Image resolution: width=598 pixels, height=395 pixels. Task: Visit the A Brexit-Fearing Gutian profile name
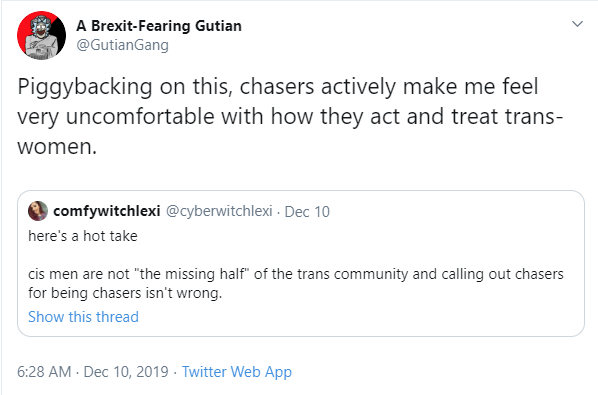coord(159,26)
